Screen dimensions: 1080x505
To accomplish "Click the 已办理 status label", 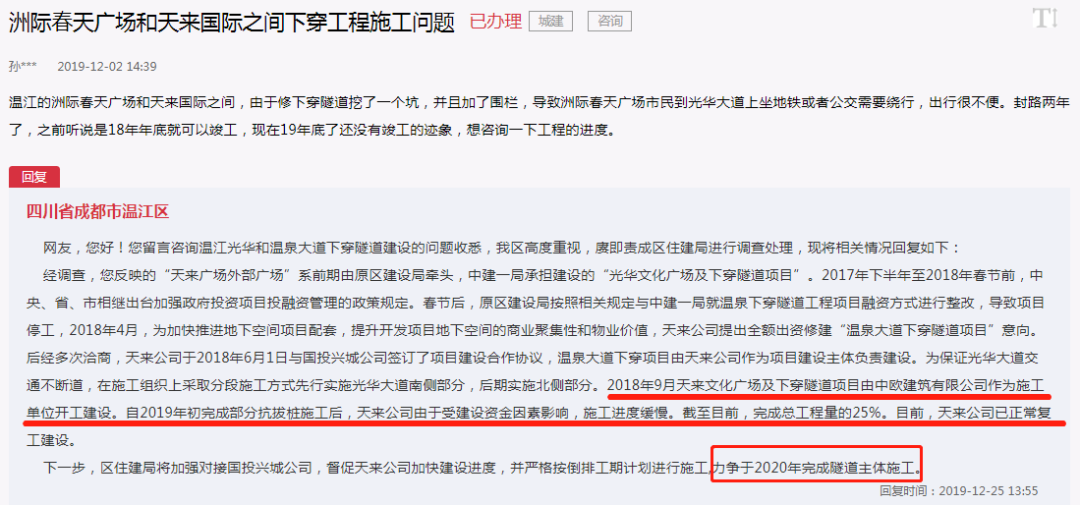I will click(495, 22).
